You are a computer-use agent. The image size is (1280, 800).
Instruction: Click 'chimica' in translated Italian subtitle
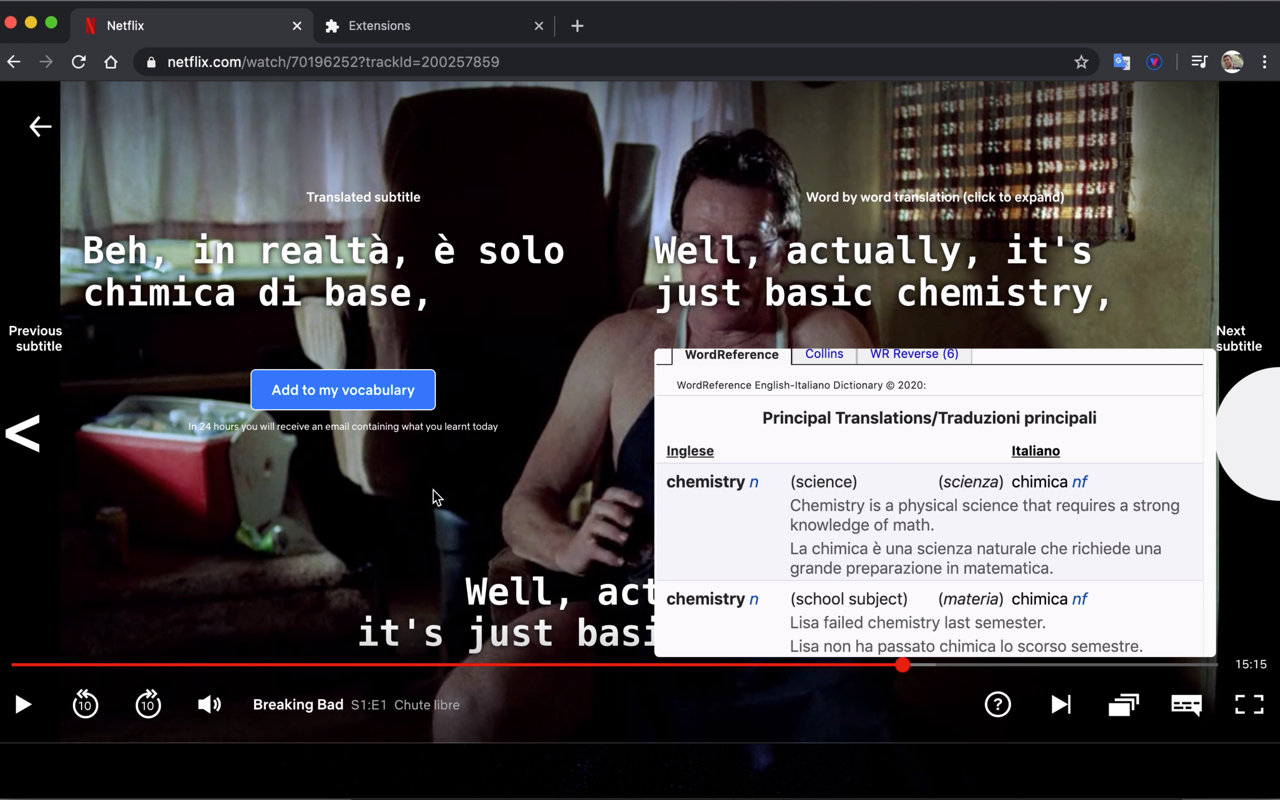pyautogui.click(x=158, y=293)
